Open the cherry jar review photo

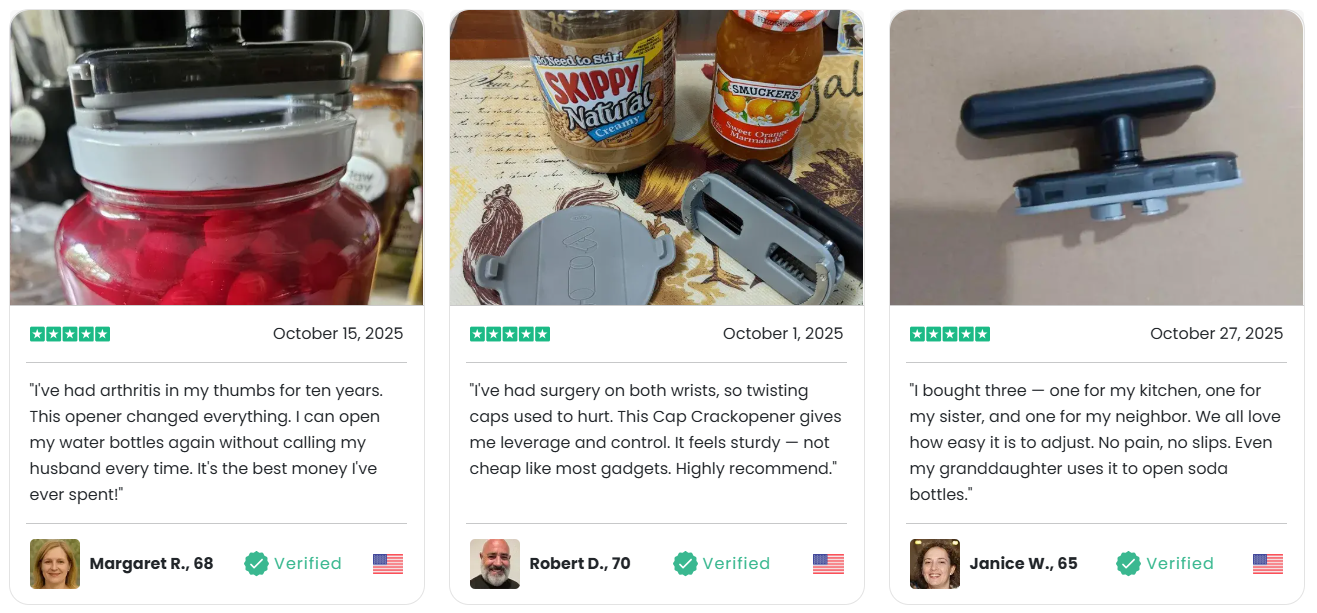tap(217, 158)
